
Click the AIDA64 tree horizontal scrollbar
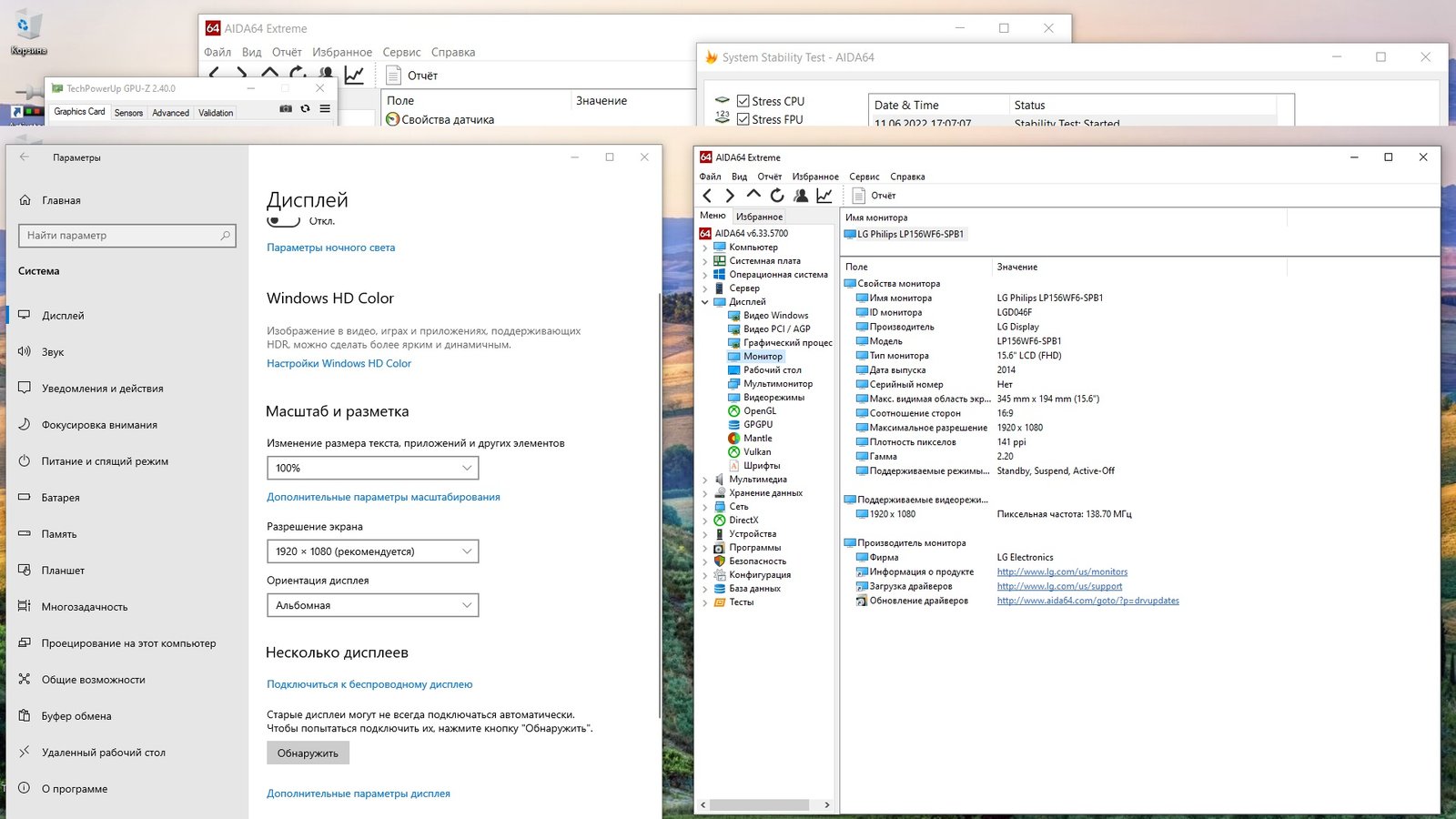click(x=759, y=805)
